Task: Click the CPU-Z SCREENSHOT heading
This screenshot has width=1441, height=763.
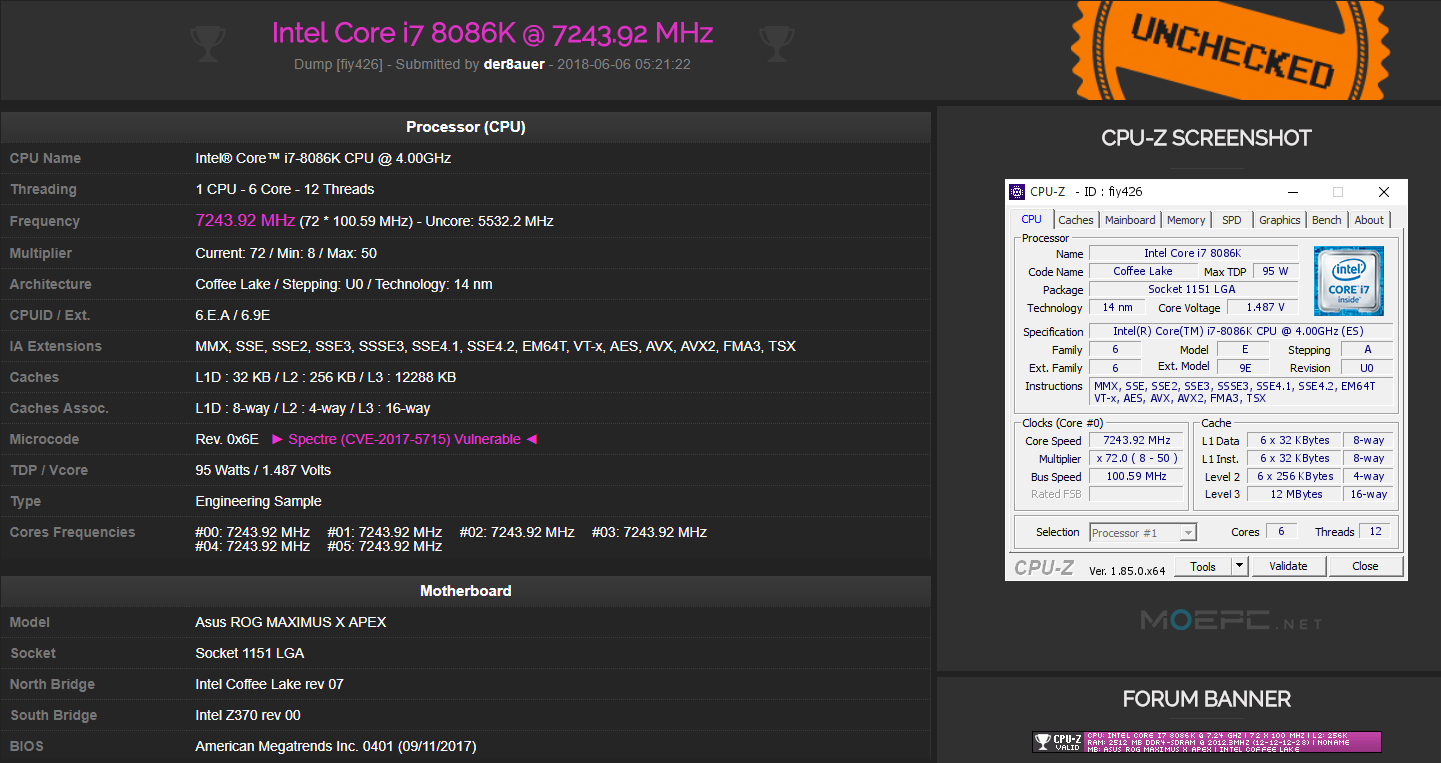Action: tap(1206, 138)
